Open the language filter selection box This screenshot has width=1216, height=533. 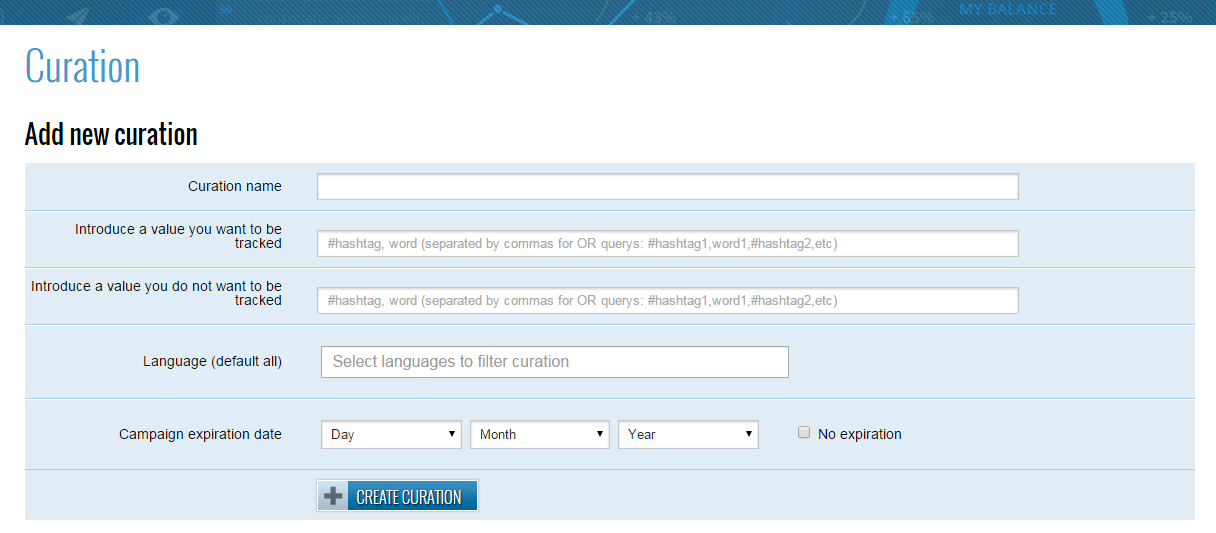pos(554,362)
